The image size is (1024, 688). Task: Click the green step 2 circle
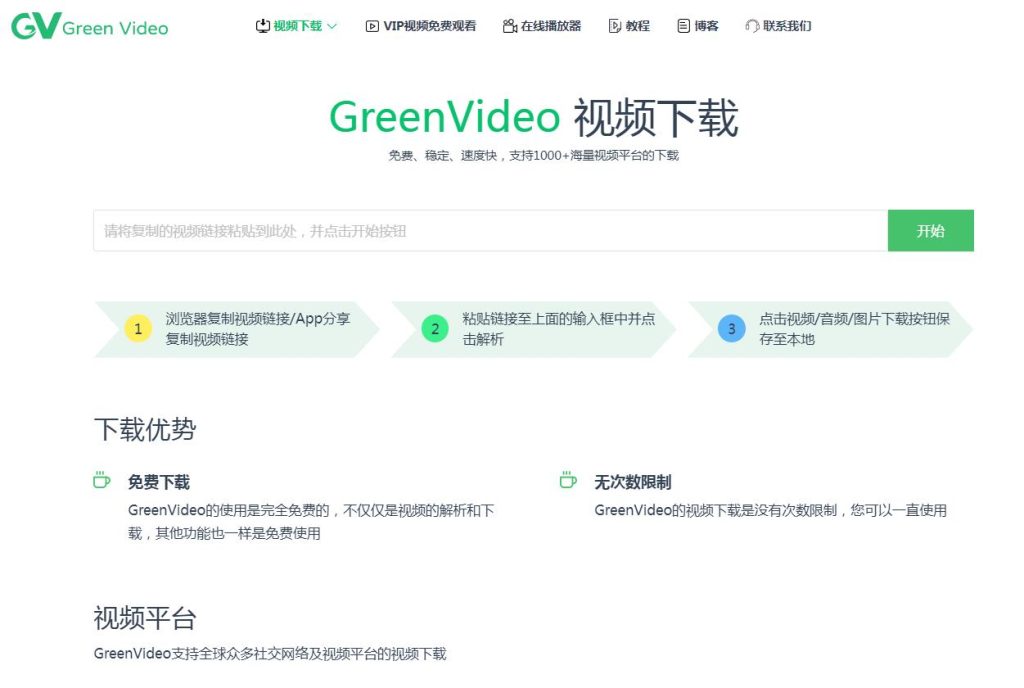[x=435, y=328]
